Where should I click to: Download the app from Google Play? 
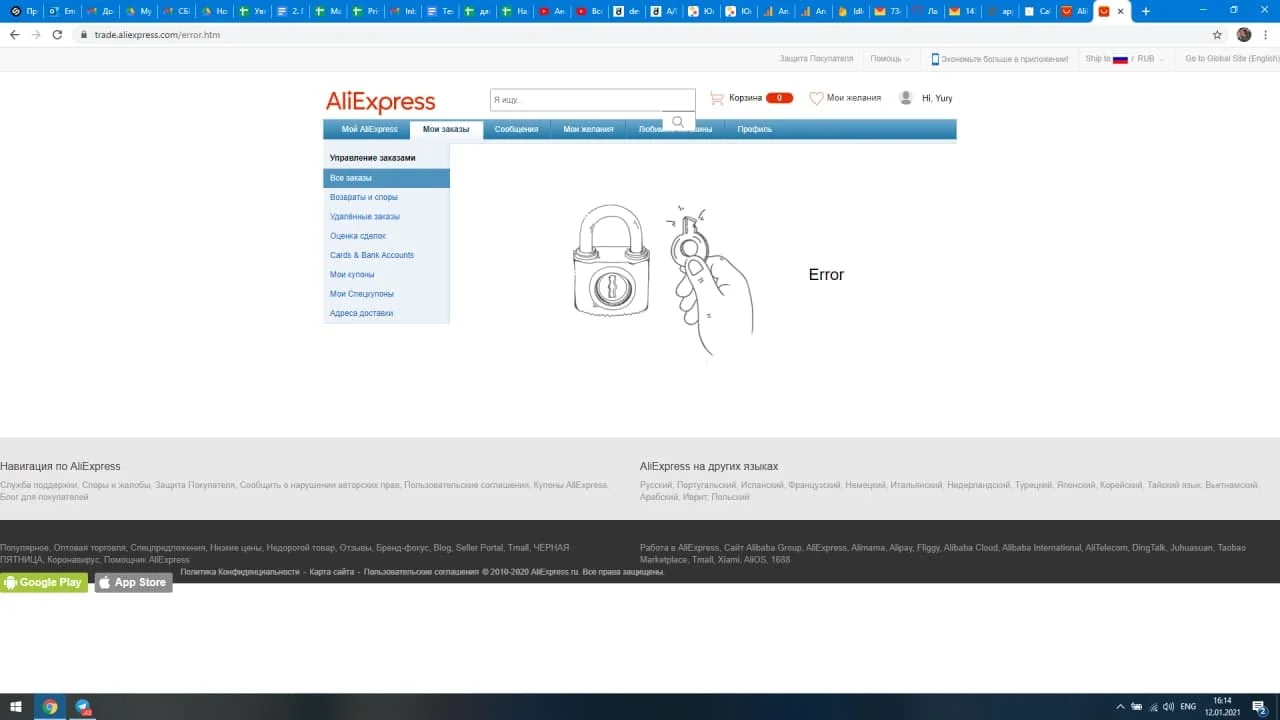click(x=44, y=582)
